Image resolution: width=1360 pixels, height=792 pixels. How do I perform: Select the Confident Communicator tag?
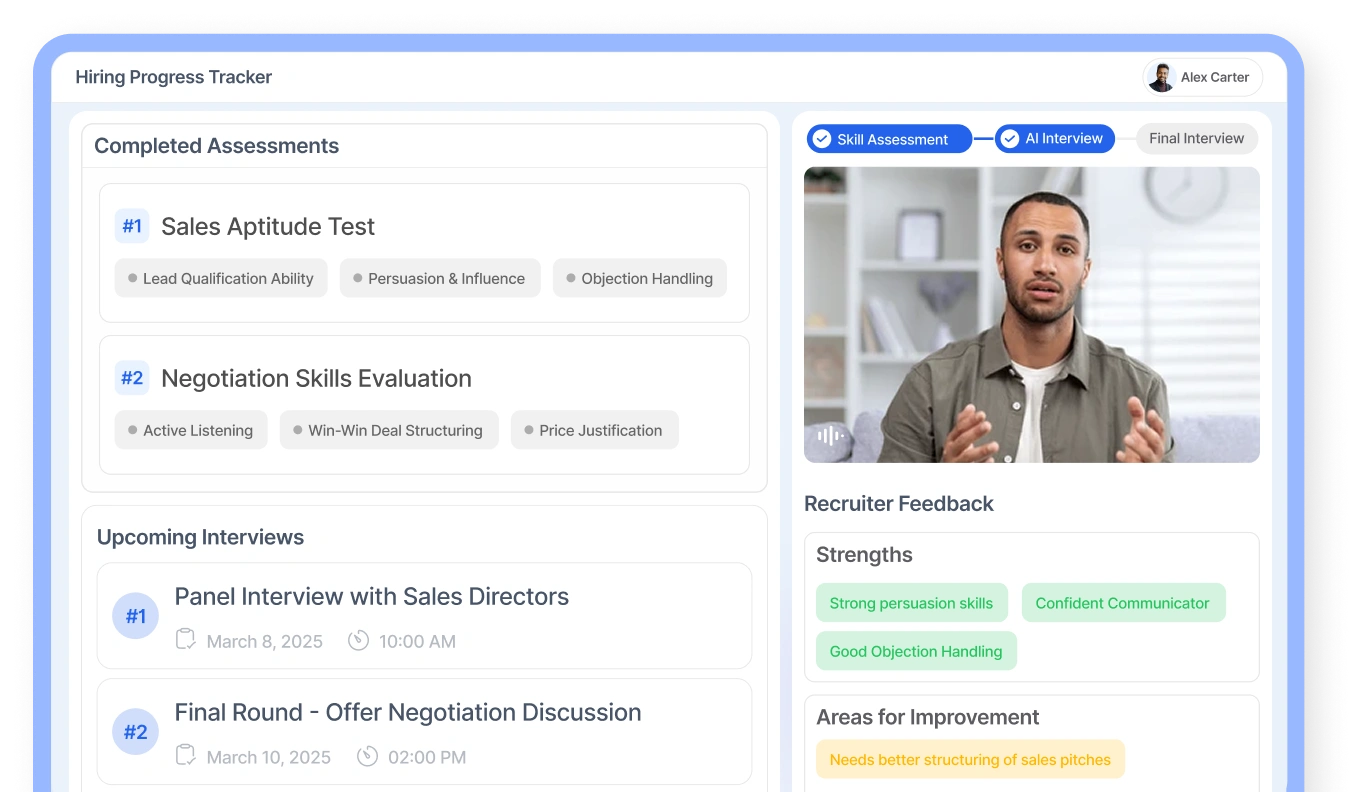pos(1123,603)
